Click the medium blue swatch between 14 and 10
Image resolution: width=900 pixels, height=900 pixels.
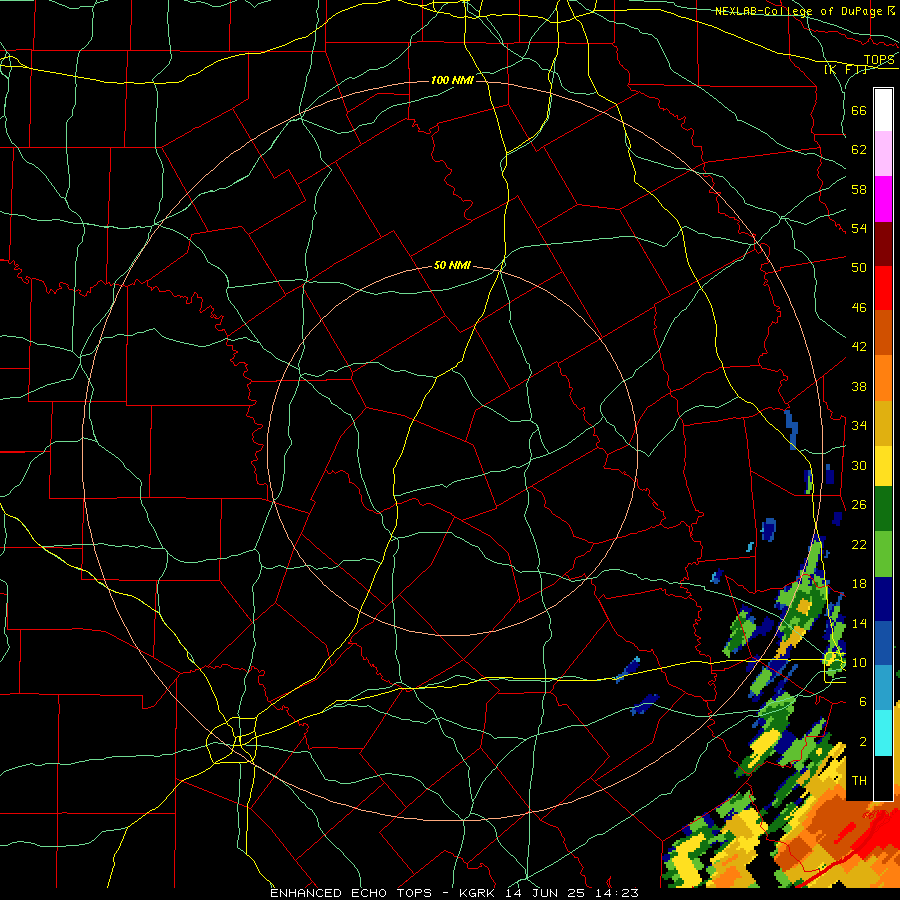pos(883,643)
